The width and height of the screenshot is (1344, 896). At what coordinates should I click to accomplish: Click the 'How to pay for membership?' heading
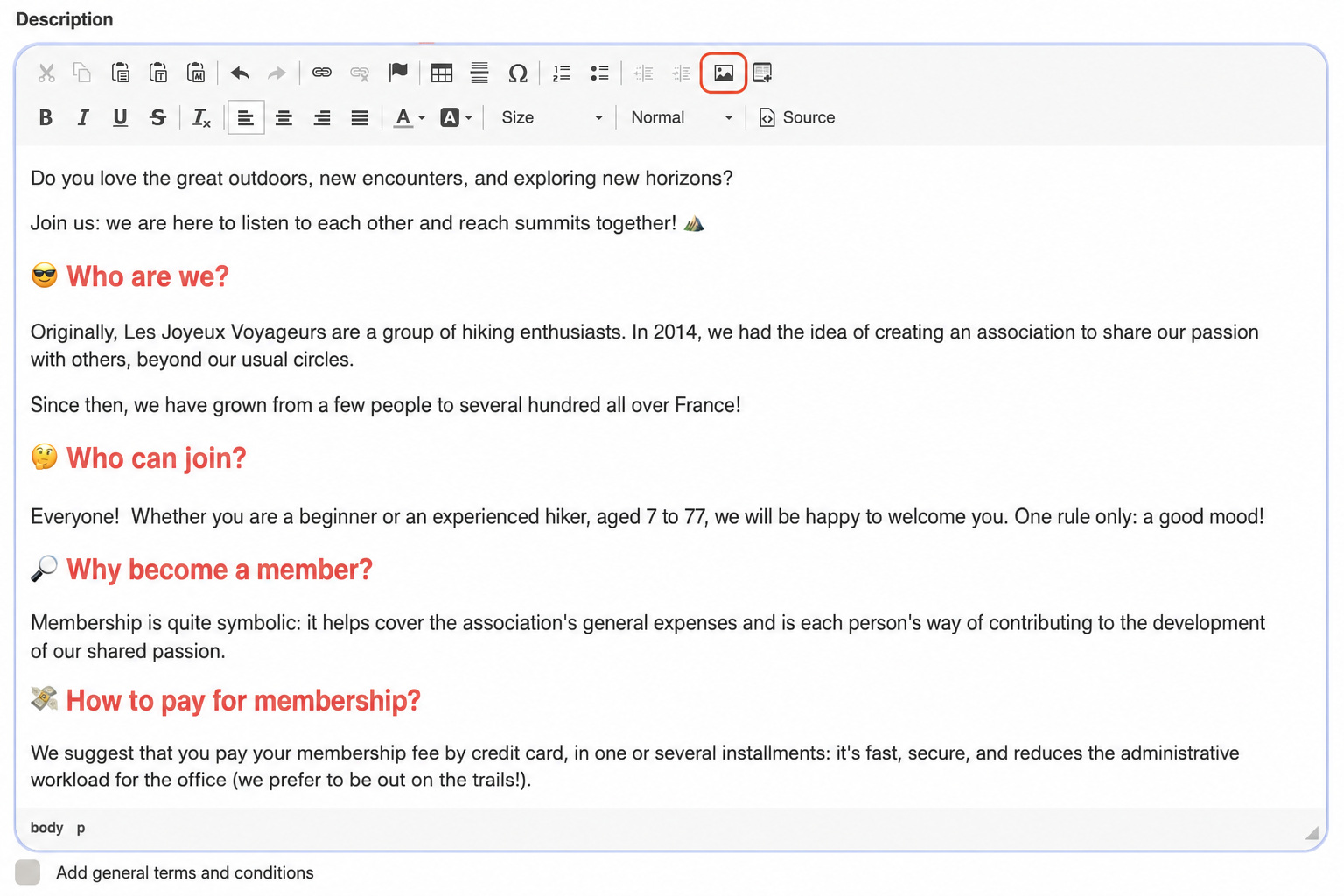coord(243,700)
